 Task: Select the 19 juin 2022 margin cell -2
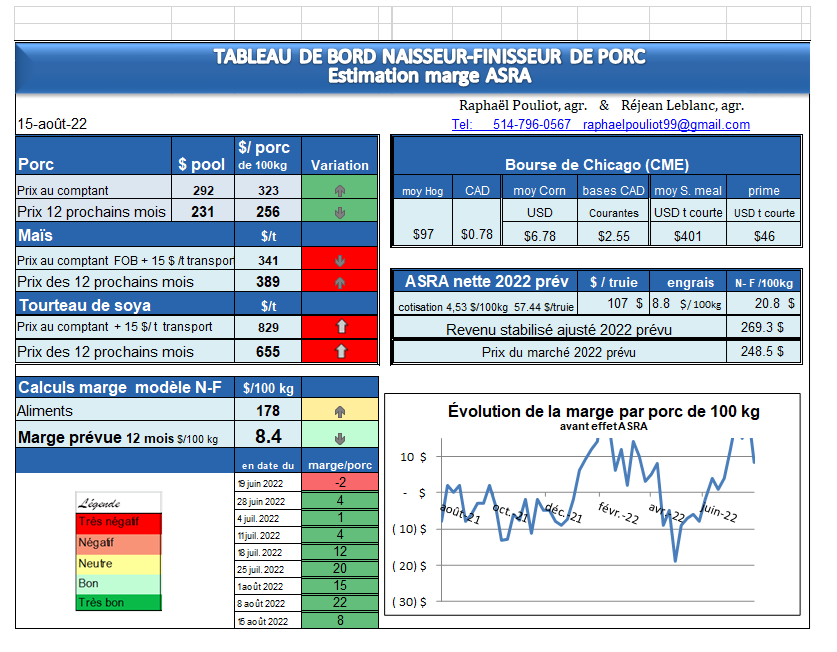tap(339, 482)
